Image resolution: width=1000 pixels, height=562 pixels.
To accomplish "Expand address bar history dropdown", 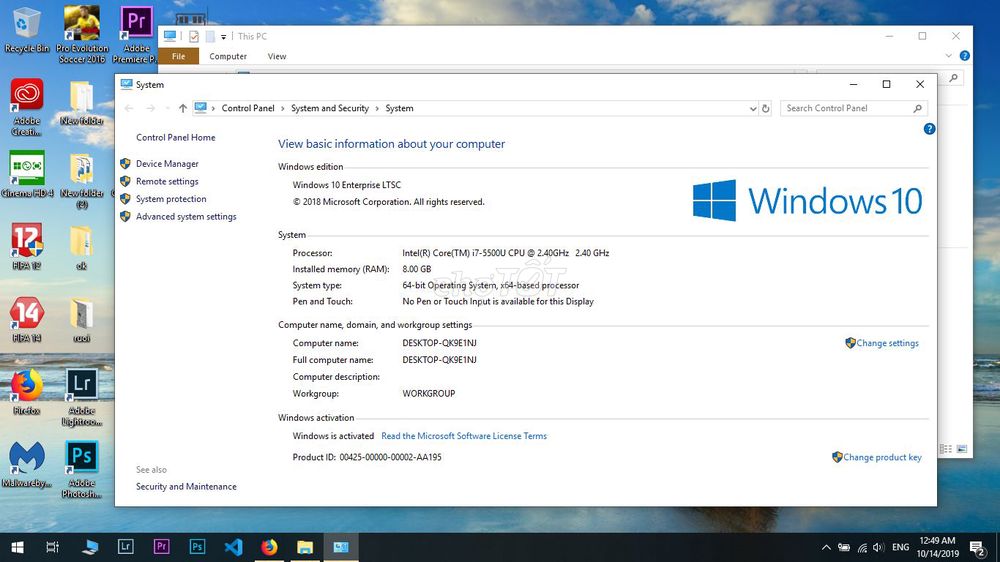I will [x=753, y=109].
